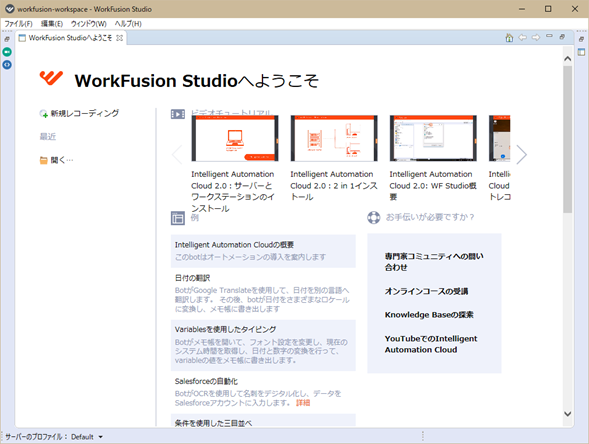Image resolution: width=589 pixels, height=444 pixels.
Task: Maximize the welcome view panel
Action: click(x=562, y=37)
